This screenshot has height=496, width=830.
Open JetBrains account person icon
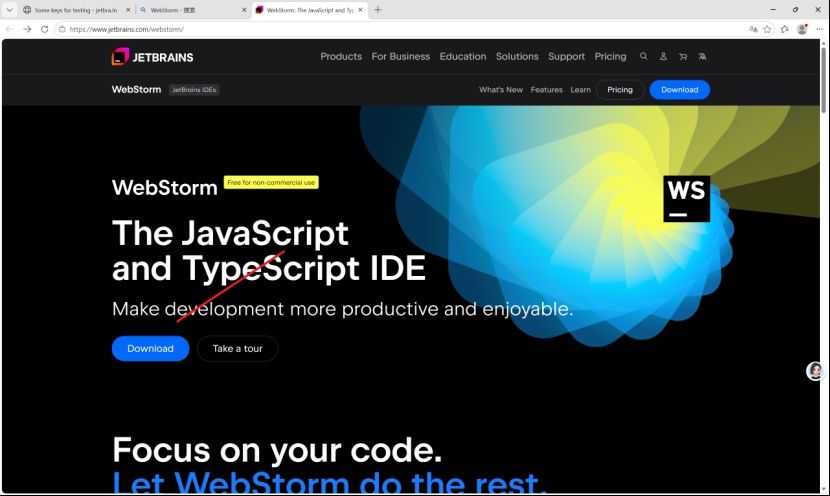point(663,56)
